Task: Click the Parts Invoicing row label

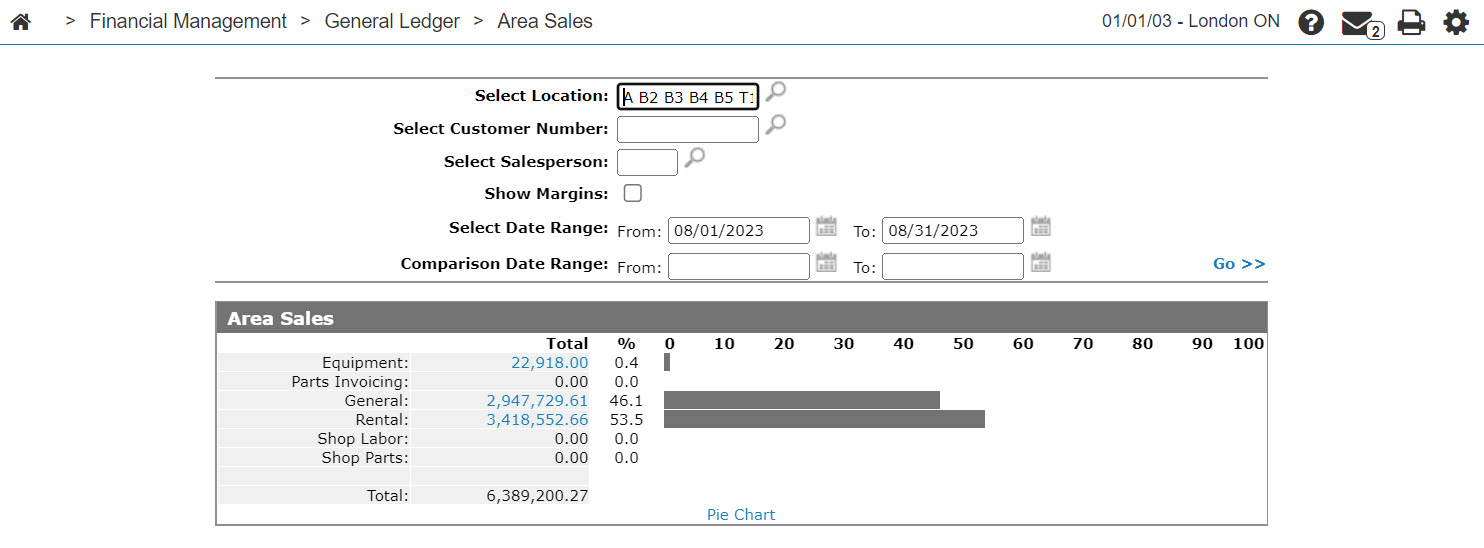Action: click(x=350, y=382)
